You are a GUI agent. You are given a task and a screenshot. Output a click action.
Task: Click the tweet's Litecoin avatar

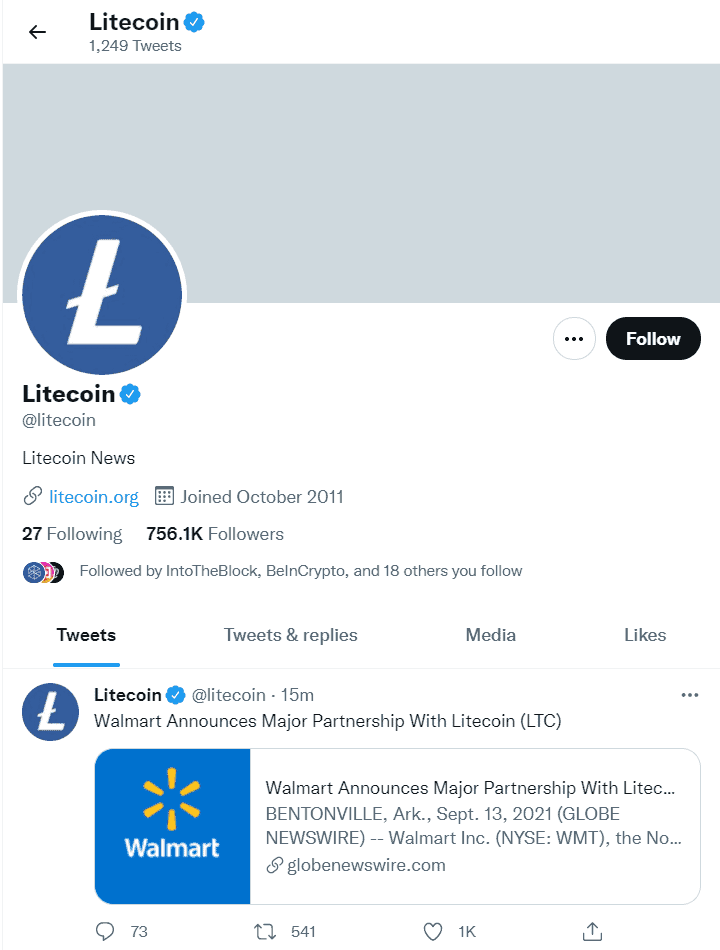(x=50, y=711)
